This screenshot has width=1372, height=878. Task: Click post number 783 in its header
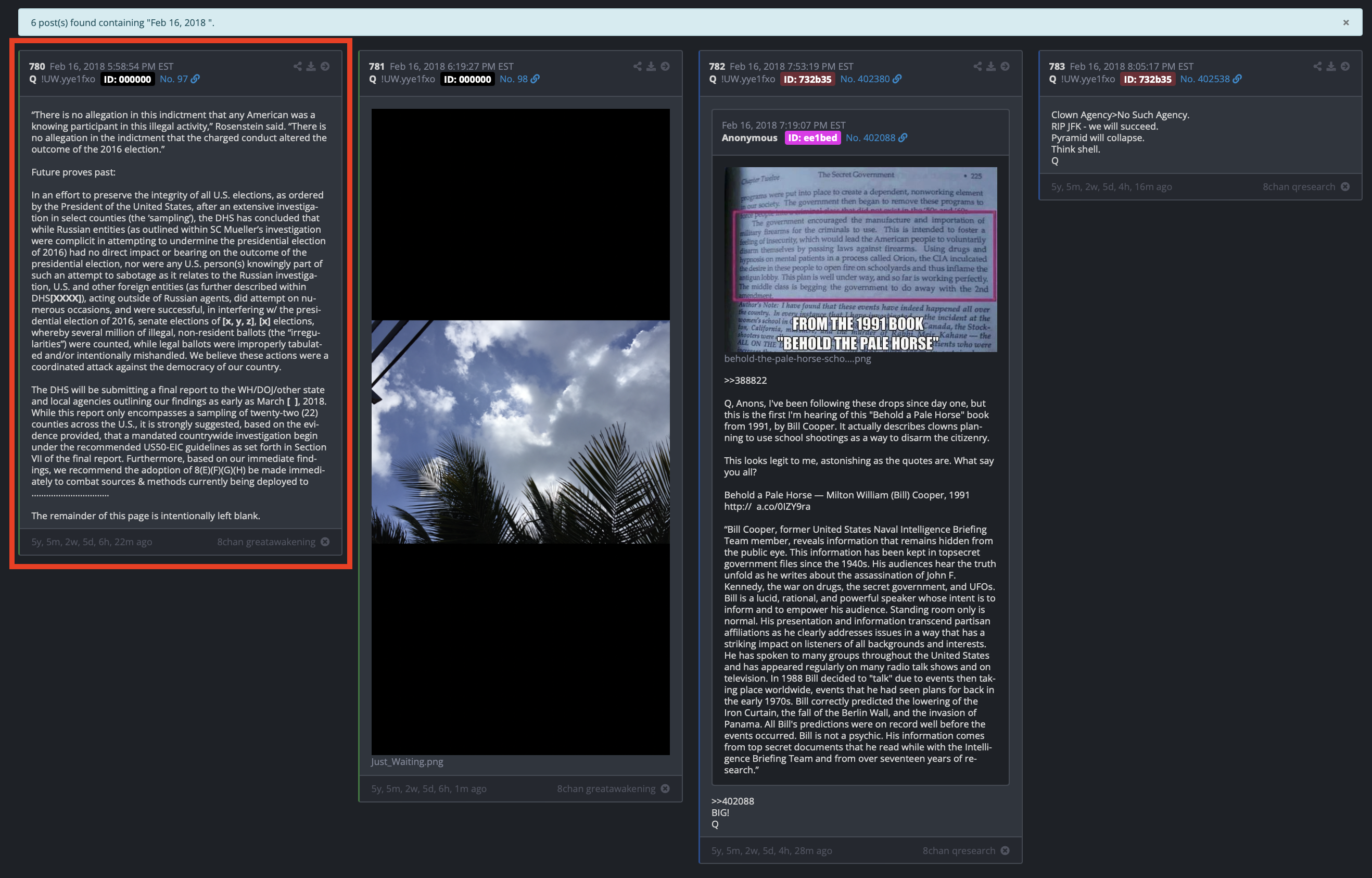[x=1057, y=67]
